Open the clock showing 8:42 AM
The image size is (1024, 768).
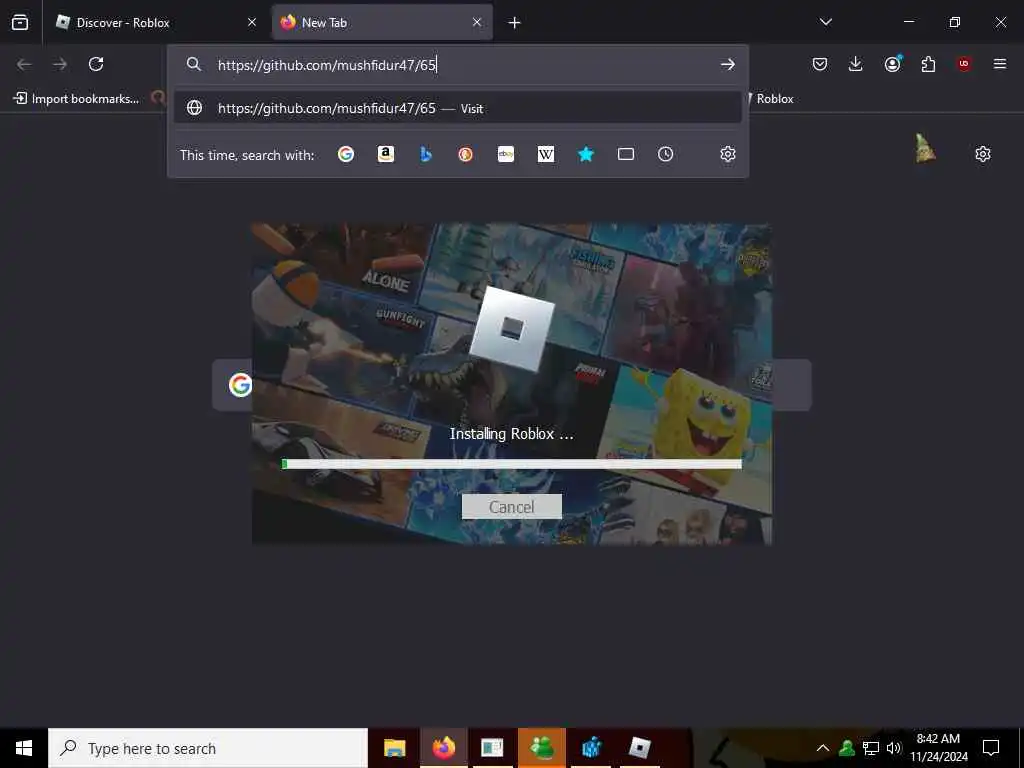pyautogui.click(x=938, y=748)
